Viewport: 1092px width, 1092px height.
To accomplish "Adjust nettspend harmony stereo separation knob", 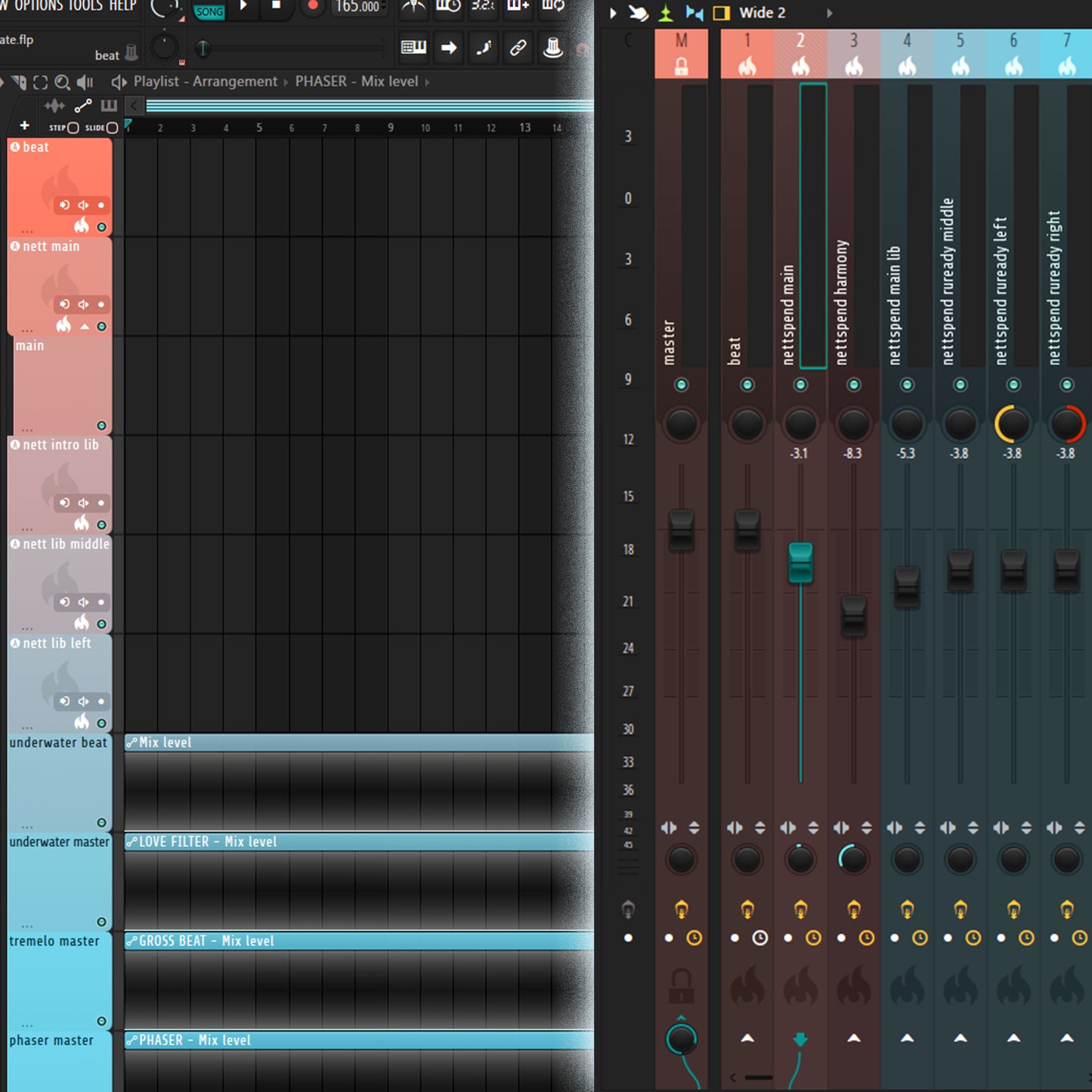I will coord(854,858).
